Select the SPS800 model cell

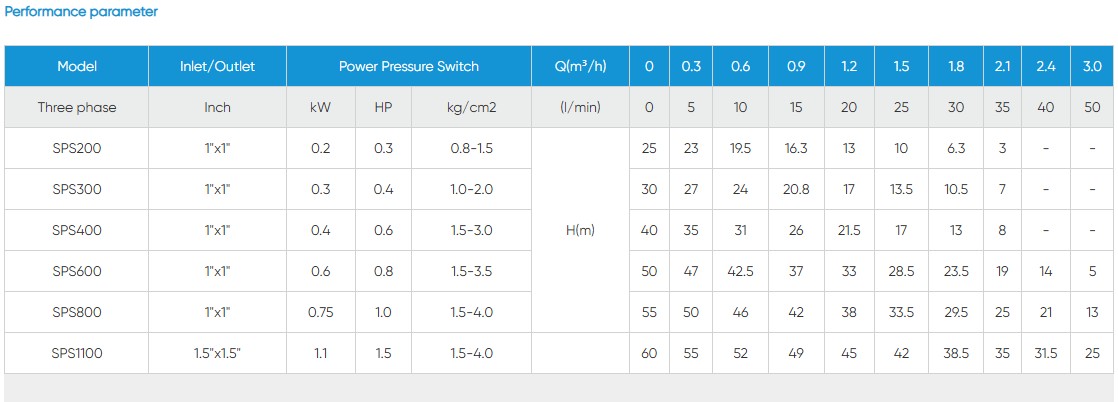(x=77, y=312)
